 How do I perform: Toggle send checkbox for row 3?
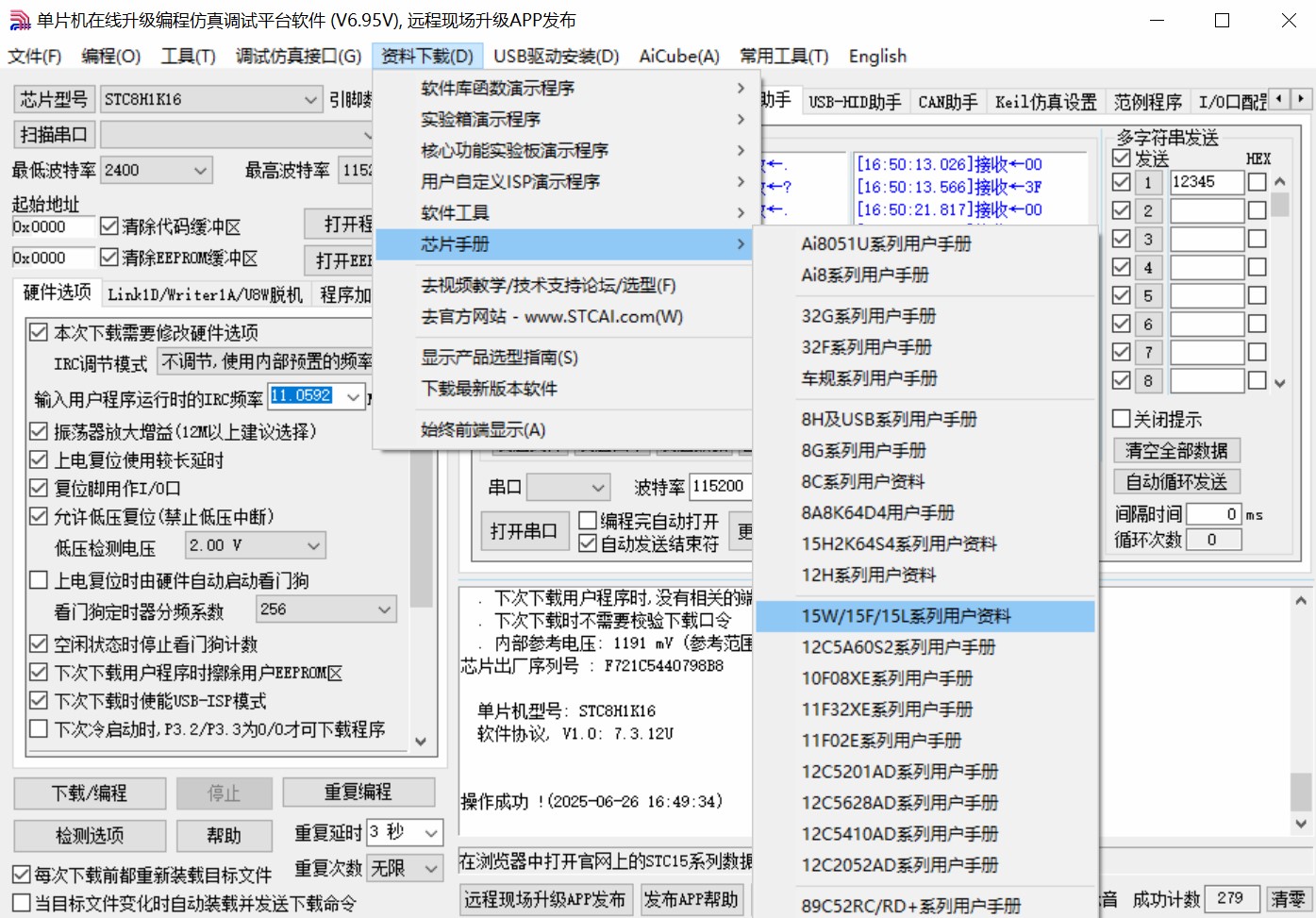click(x=1122, y=239)
